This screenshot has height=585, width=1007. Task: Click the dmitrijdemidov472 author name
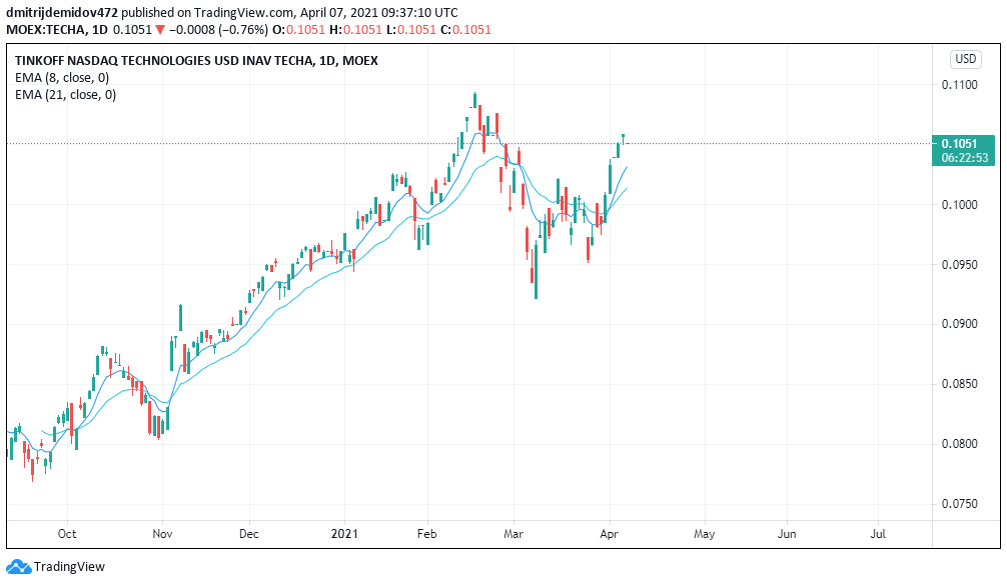pos(62,12)
